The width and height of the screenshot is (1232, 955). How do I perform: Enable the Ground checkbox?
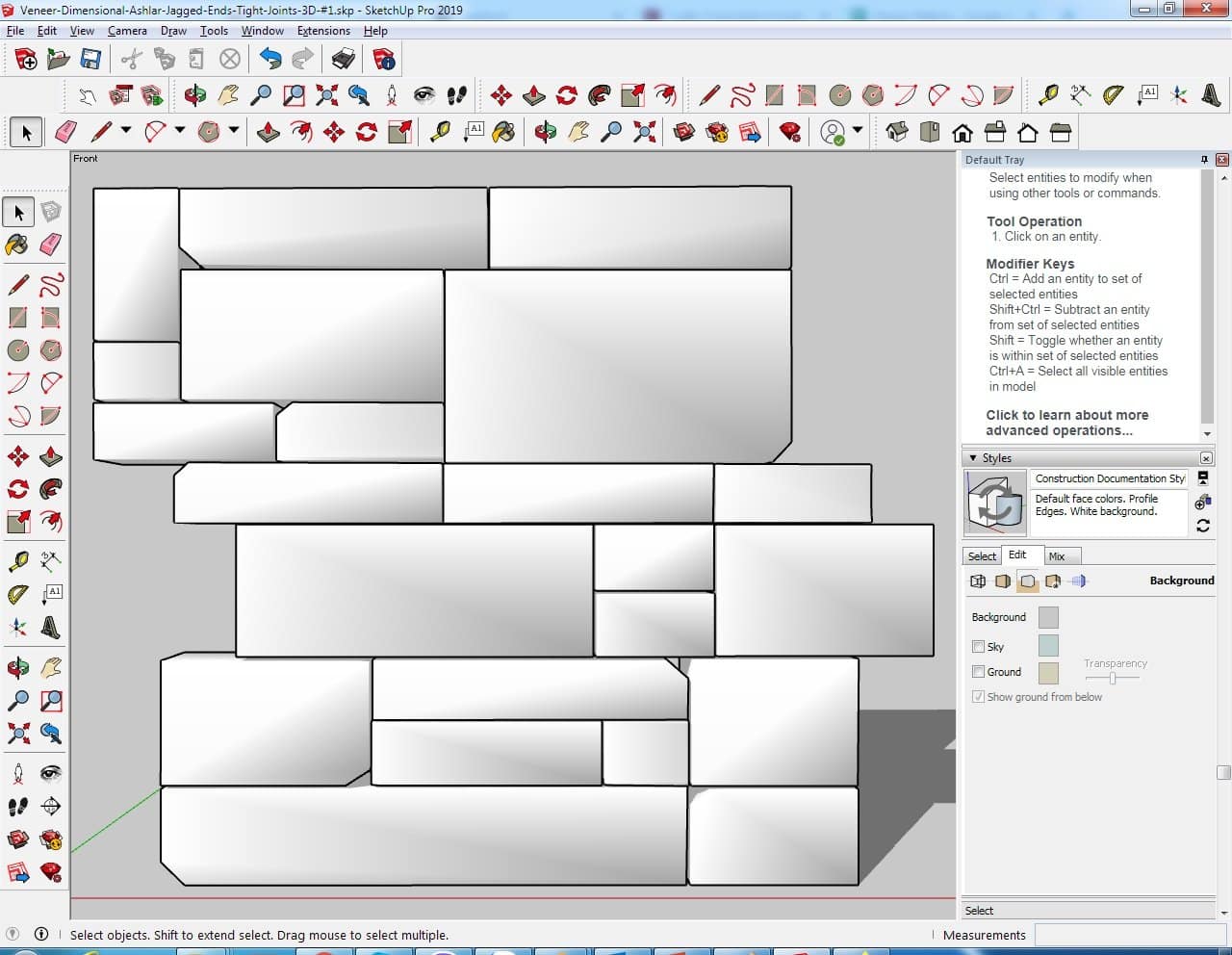tap(979, 672)
